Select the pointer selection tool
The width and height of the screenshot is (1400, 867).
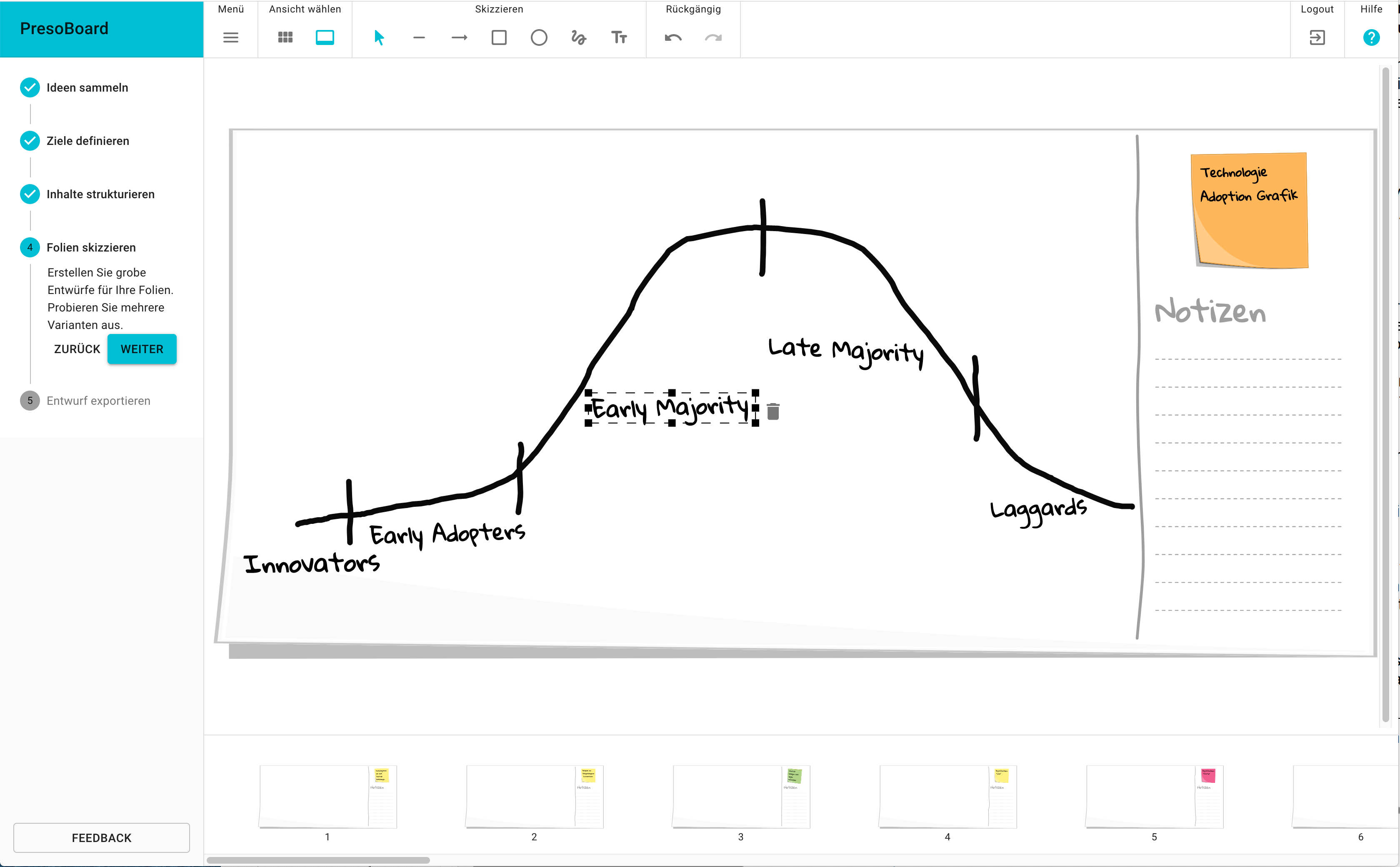pyautogui.click(x=379, y=38)
